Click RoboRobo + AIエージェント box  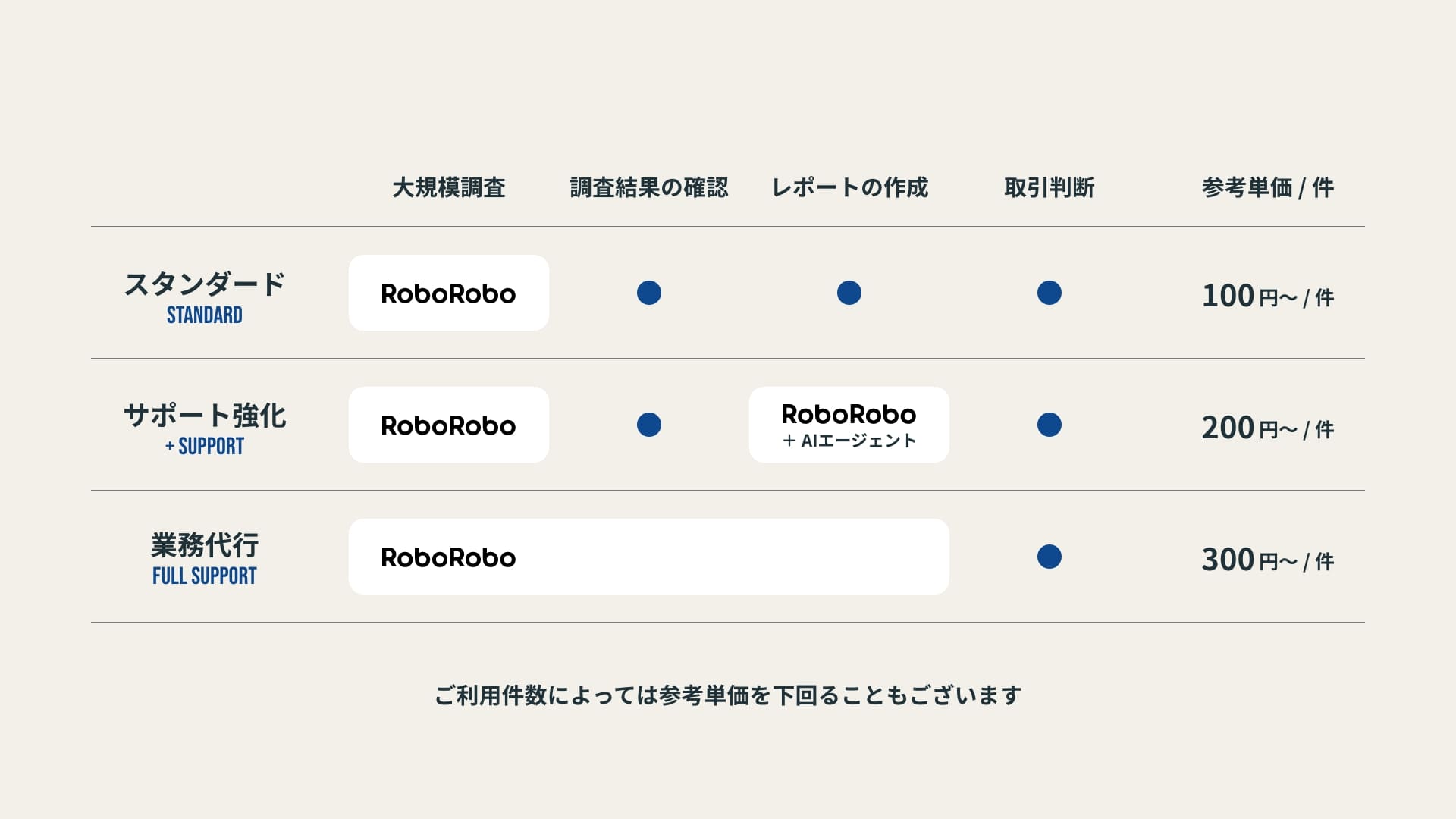pyautogui.click(x=849, y=425)
